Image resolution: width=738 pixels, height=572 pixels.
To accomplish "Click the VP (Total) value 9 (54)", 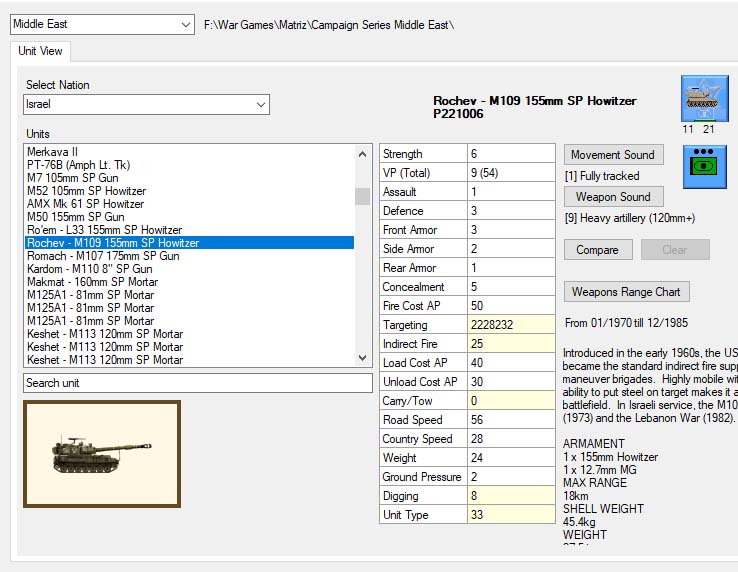I will [x=511, y=173].
